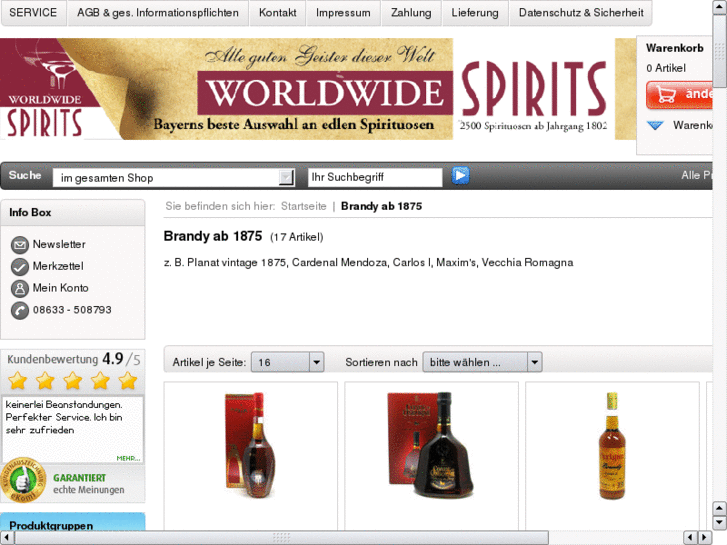
Task: Open 'Sortieren nach' bitte wählen dropdown
Action: click(482, 362)
